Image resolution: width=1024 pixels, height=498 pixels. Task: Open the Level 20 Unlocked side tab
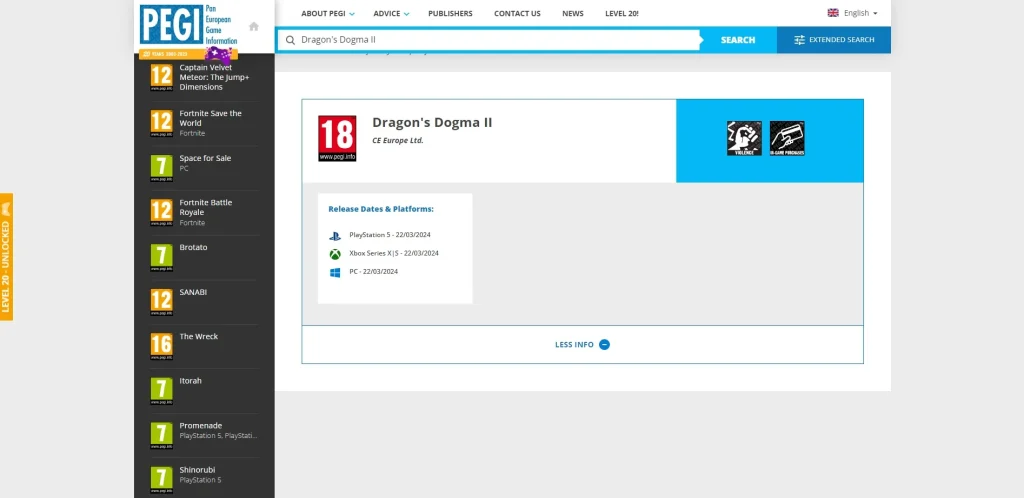click(x=6, y=255)
